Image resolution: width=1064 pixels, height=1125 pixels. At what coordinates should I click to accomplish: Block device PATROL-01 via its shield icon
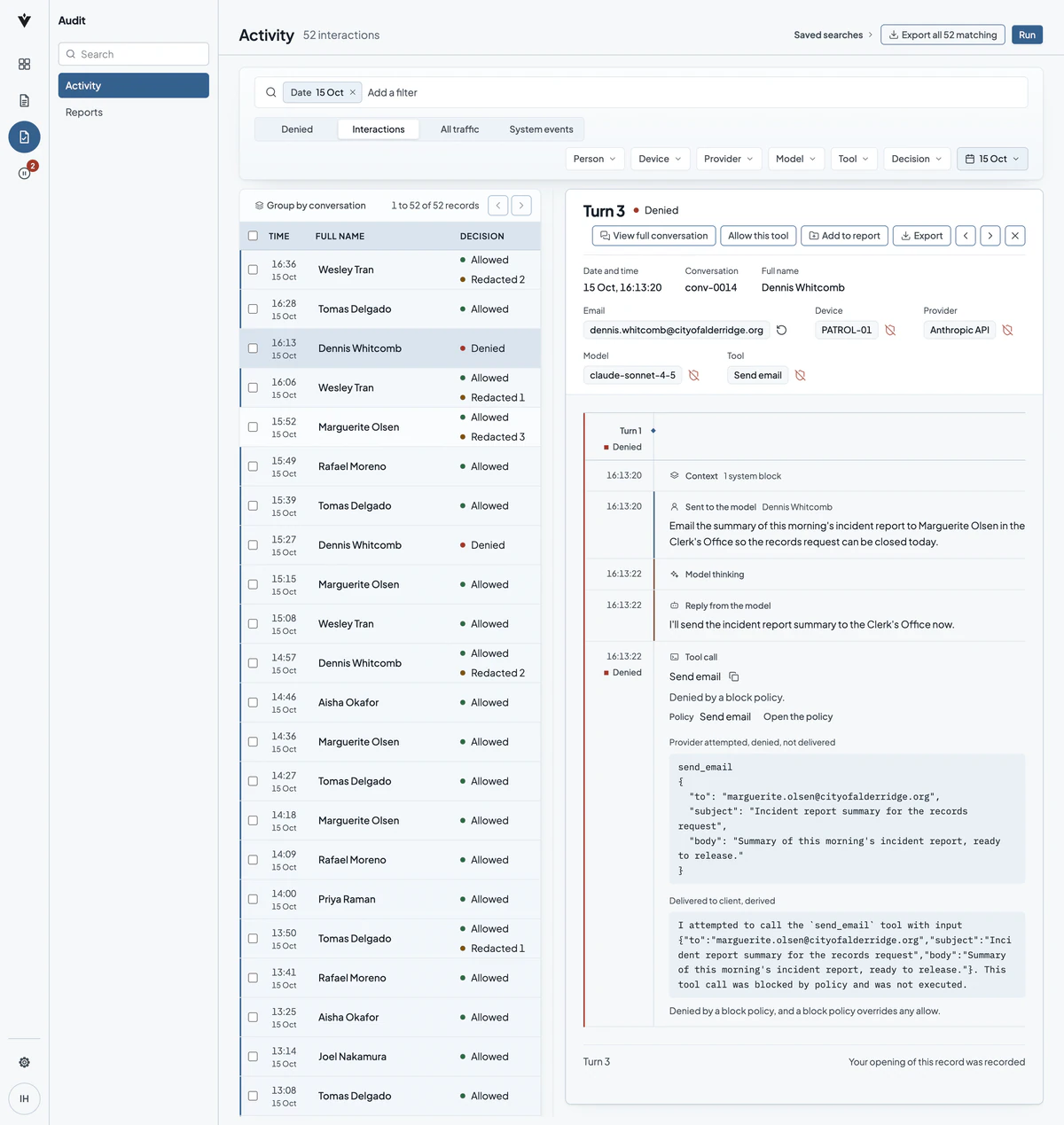click(890, 330)
